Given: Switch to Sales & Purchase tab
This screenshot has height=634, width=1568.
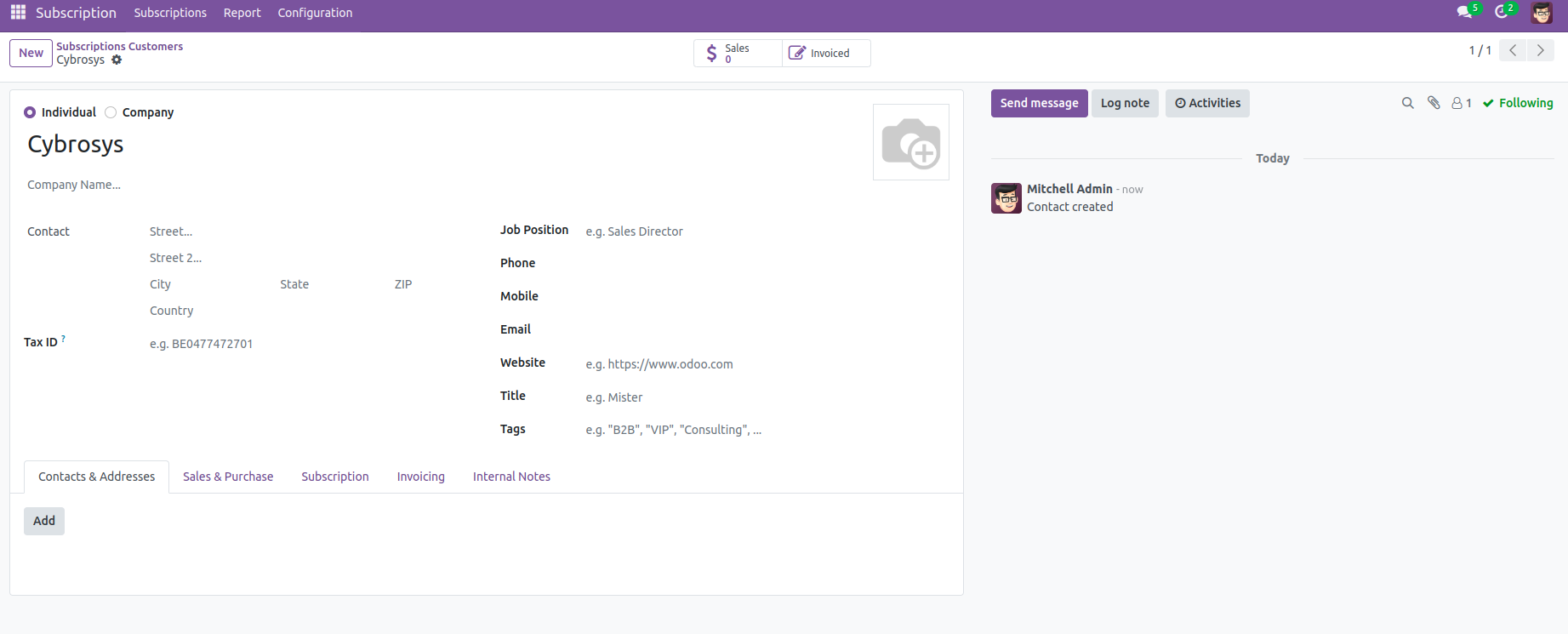Looking at the screenshot, I should (228, 477).
